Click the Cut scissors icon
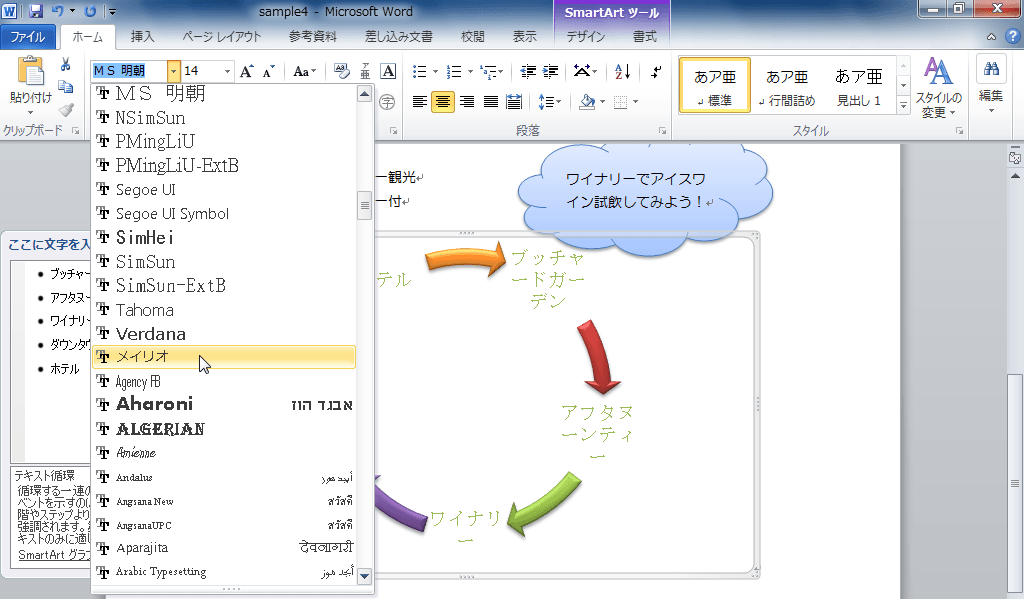Viewport: 1024px width, 599px height. tap(65, 64)
